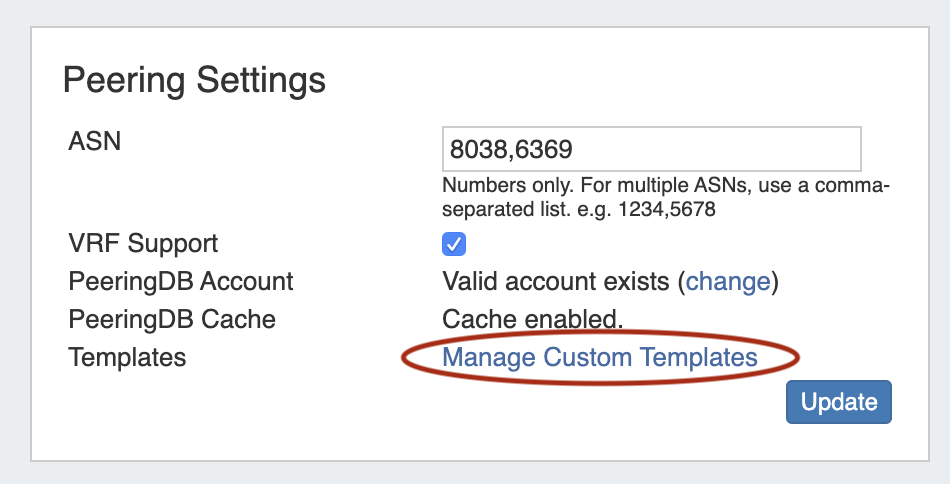Open Manage Custom Templates
The image size is (950, 484).
(x=599, y=357)
